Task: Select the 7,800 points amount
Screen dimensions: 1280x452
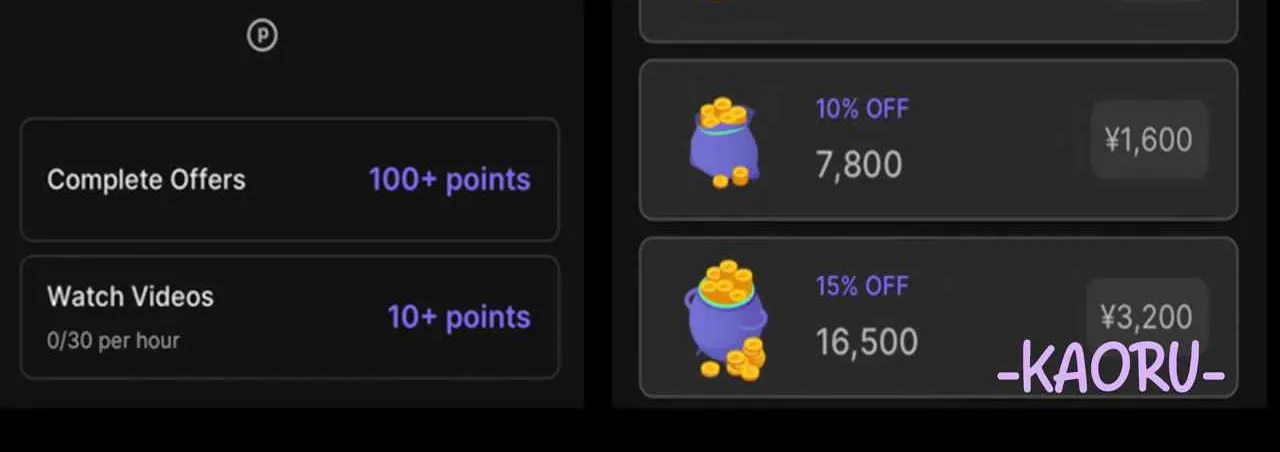Action: pos(859,164)
